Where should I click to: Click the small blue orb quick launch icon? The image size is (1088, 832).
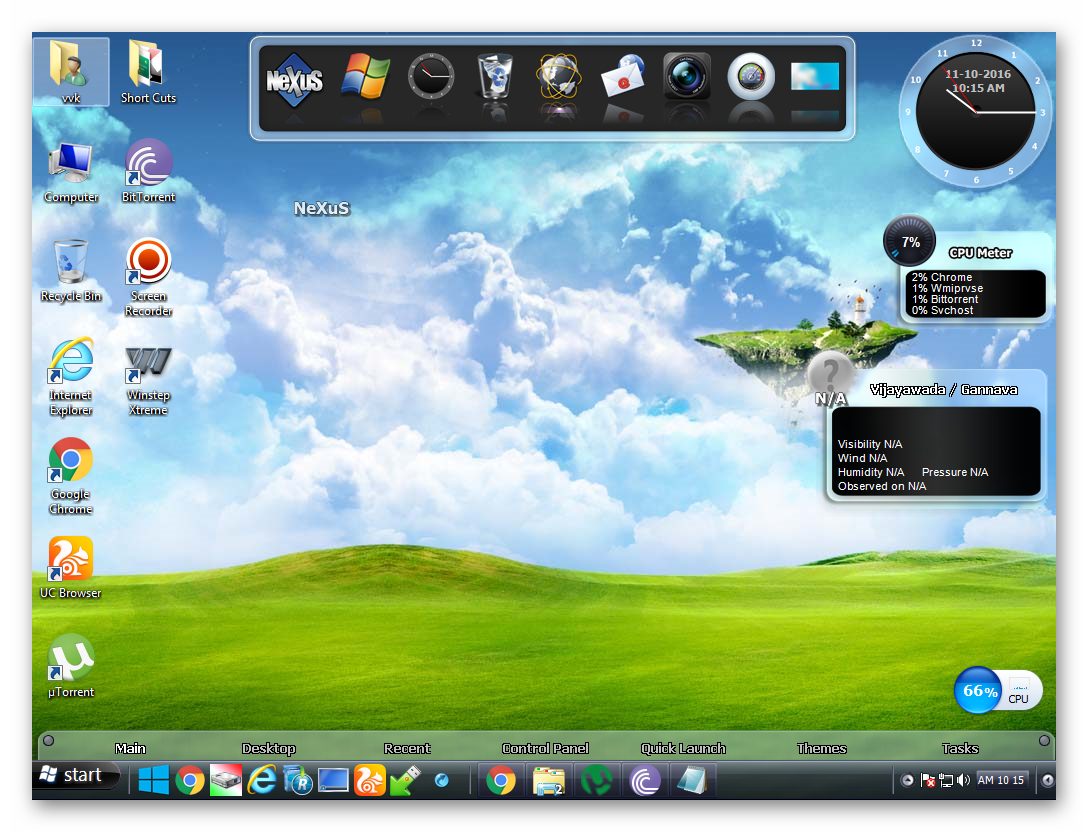click(441, 781)
